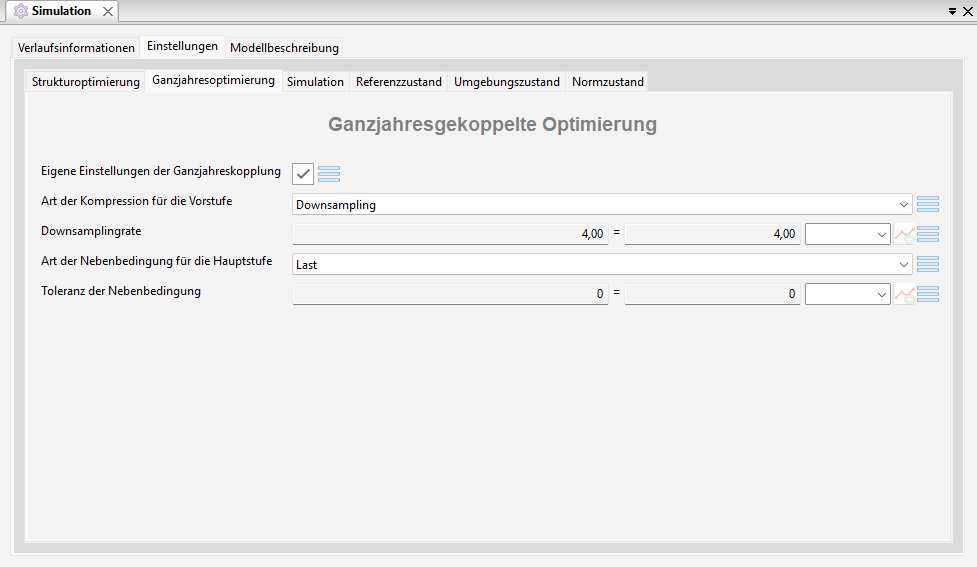Close the Simulation editor tab
This screenshot has height=567, width=977.
pyautogui.click(x=108, y=11)
